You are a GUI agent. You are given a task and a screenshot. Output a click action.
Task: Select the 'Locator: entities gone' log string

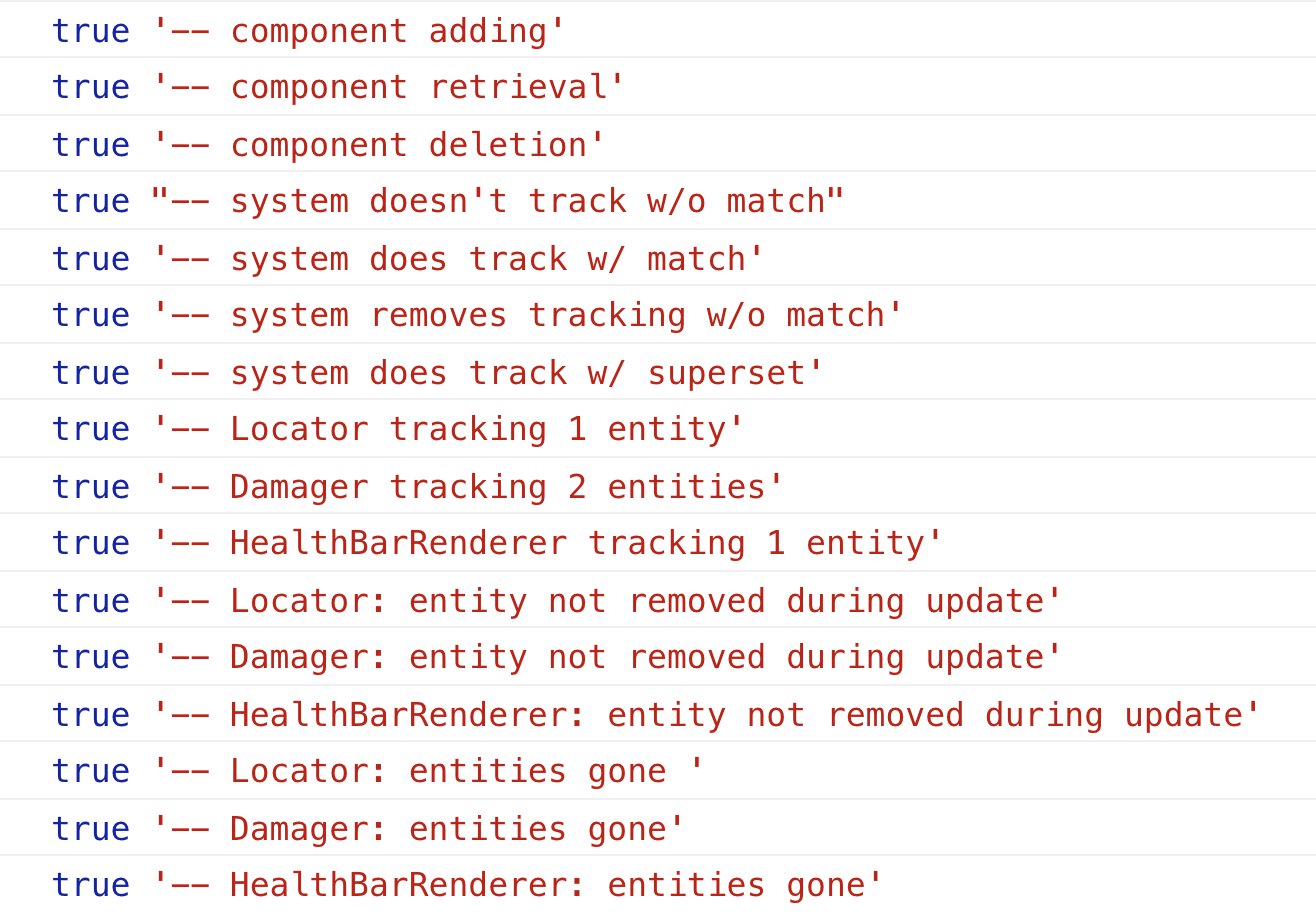[427, 771]
